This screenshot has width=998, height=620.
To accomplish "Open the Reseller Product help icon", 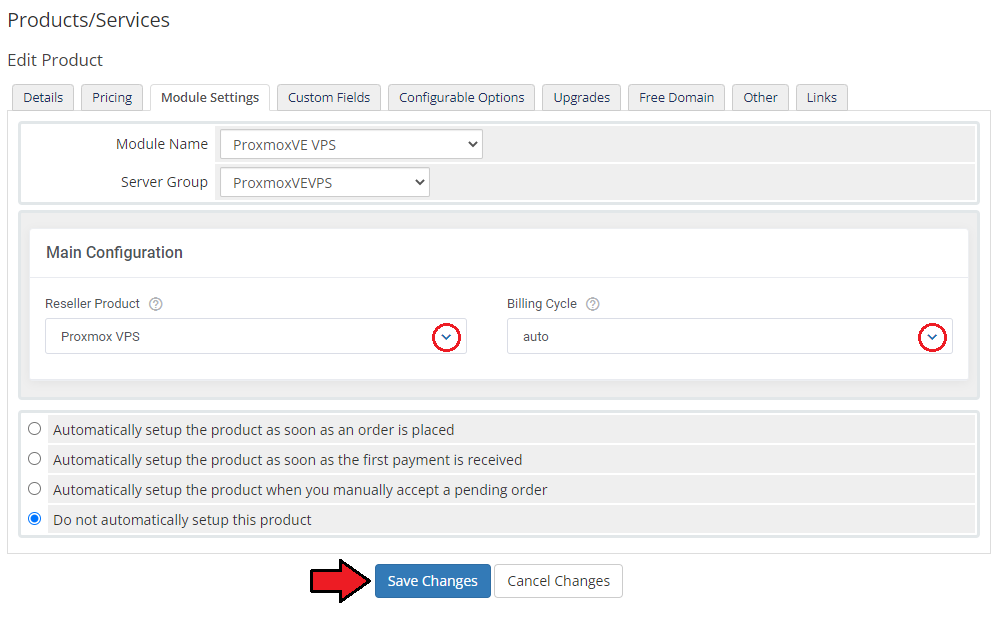I will coord(155,304).
